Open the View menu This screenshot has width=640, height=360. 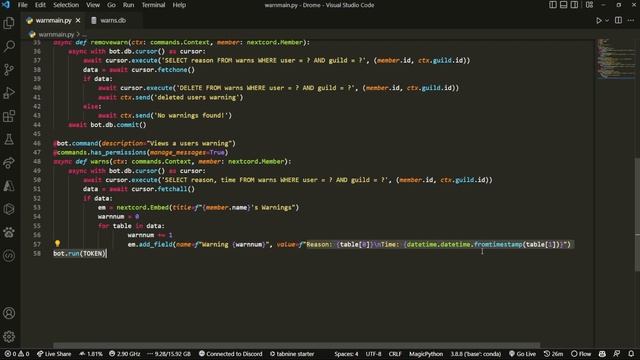point(93,5)
